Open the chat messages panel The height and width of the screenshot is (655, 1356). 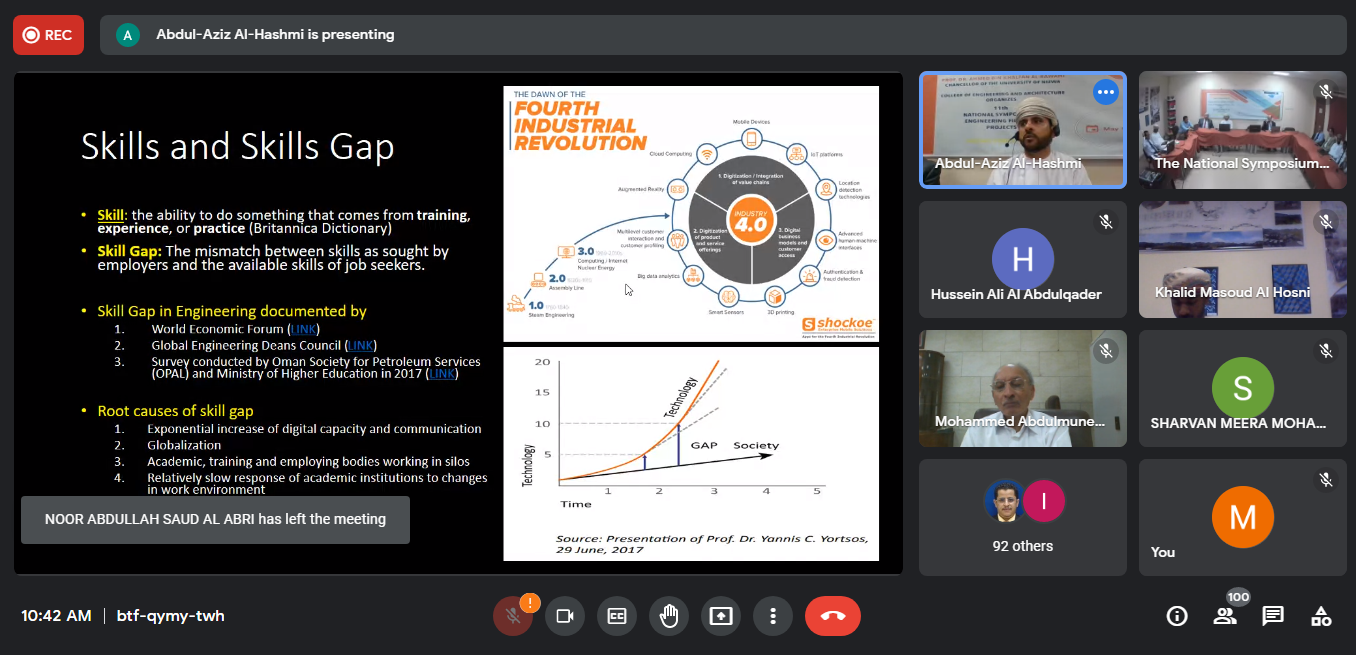pos(1273,616)
